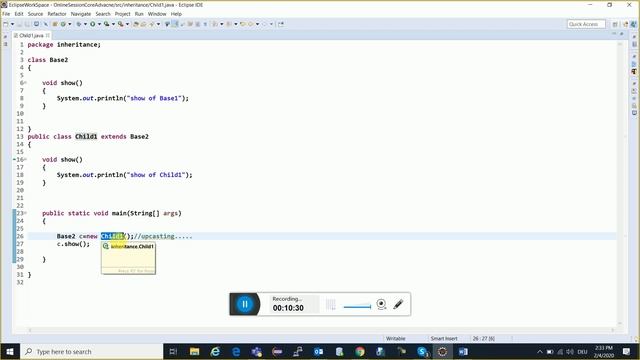This screenshot has width=640, height=360.
Task: Collapse the main method fold marker
Action: 25,213
